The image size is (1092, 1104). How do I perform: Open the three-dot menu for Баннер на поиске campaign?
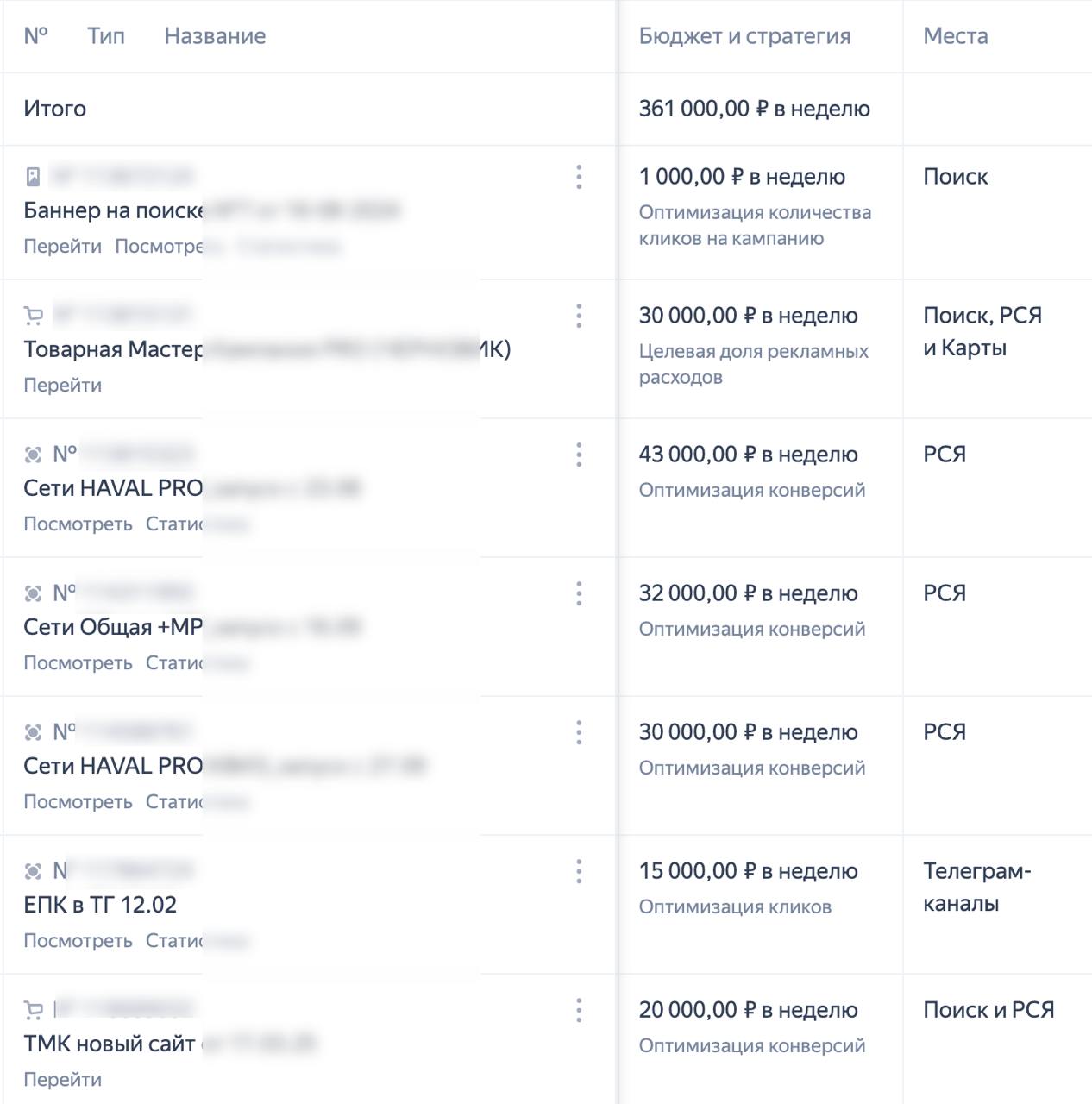pos(579,177)
